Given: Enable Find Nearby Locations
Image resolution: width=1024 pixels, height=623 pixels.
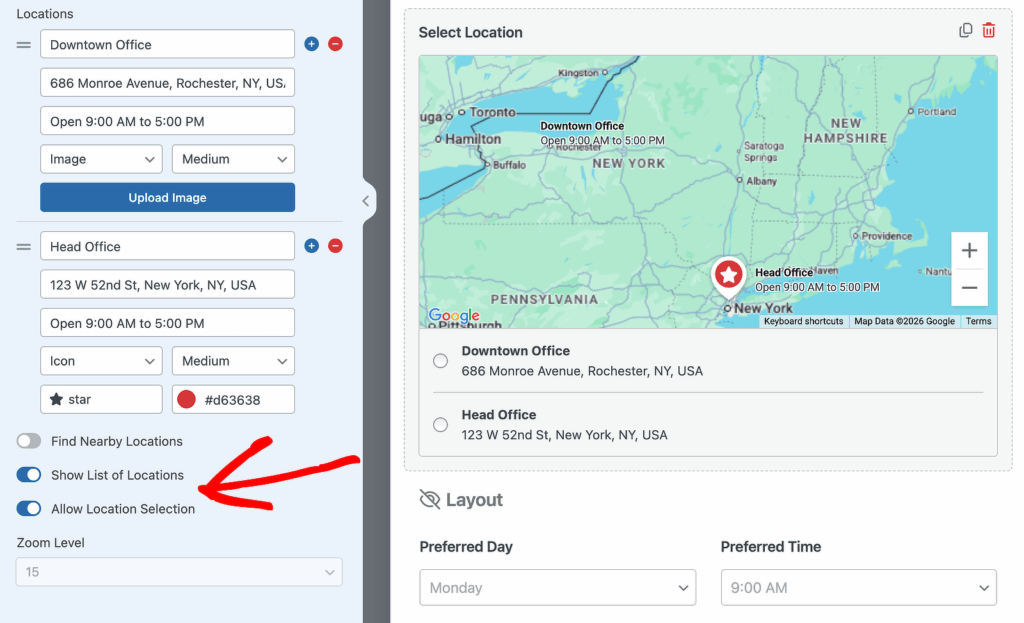Looking at the screenshot, I should tap(30, 441).
